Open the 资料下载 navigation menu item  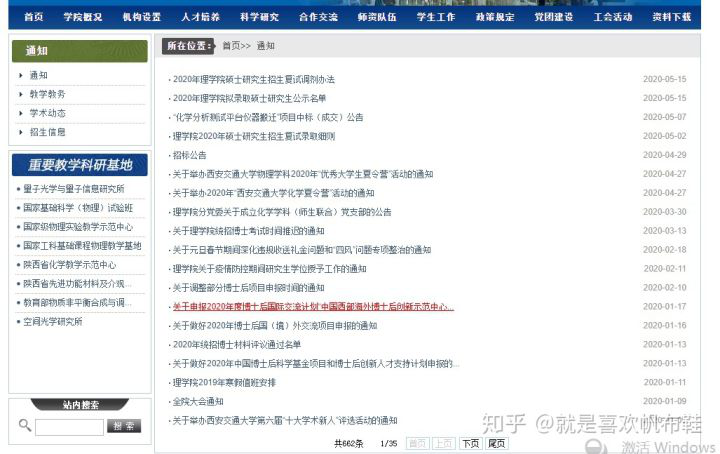[x=671, y=17]
